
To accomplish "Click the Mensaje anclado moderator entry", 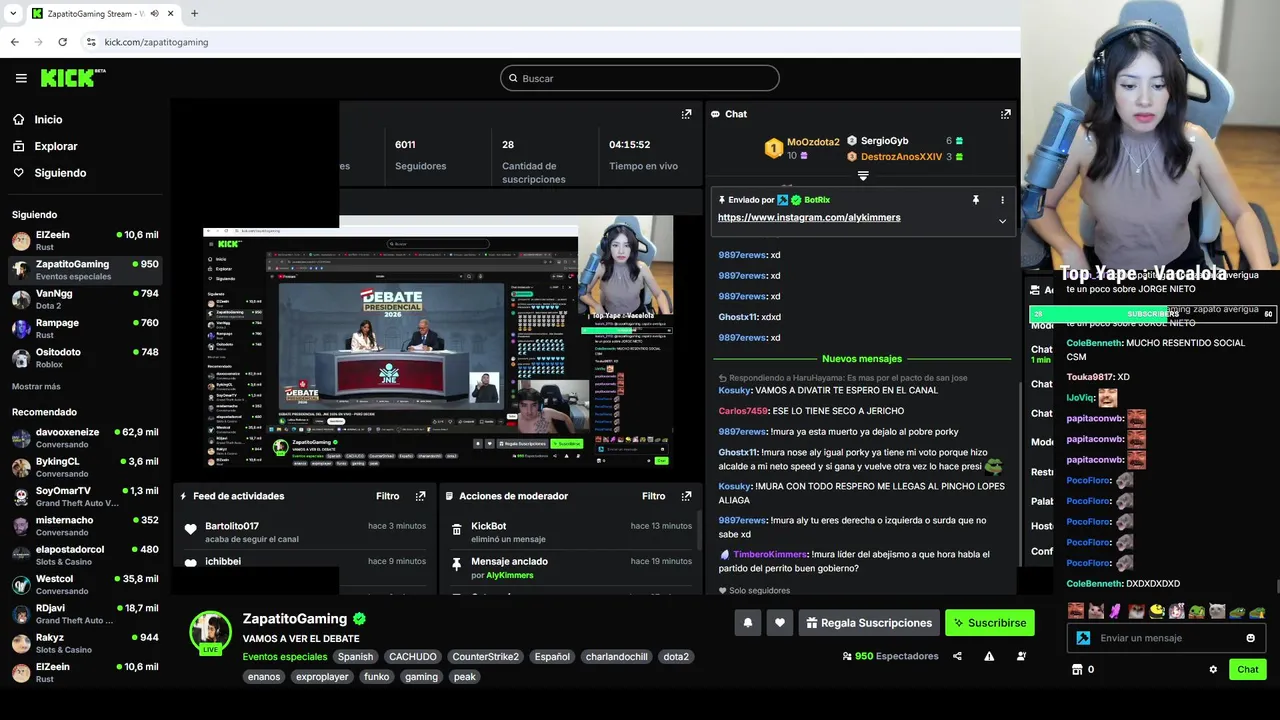I will [x=571, y=567].
